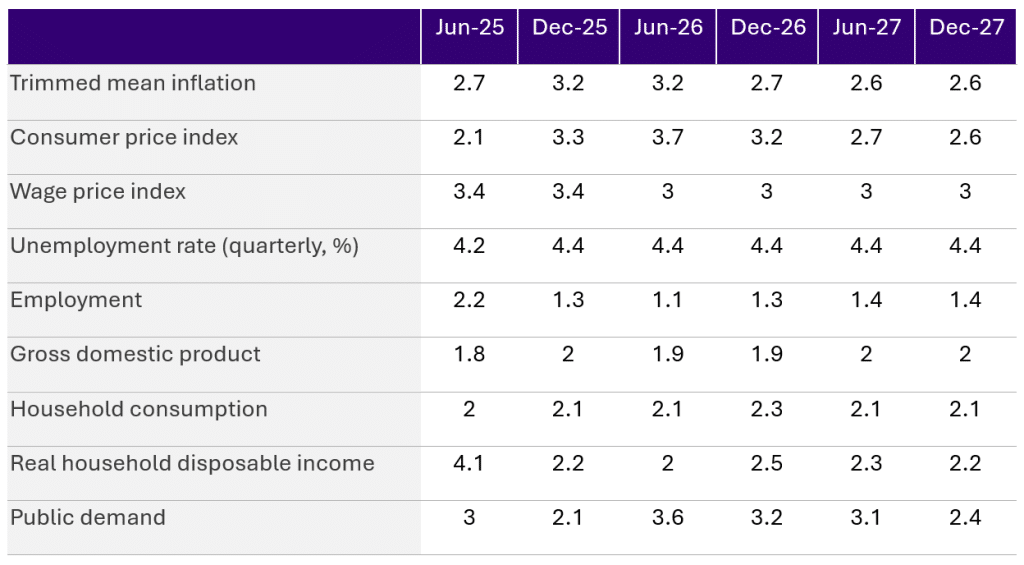Select the Consumer price index row label
Viewport: 1024px width, 565px height.
124,137
